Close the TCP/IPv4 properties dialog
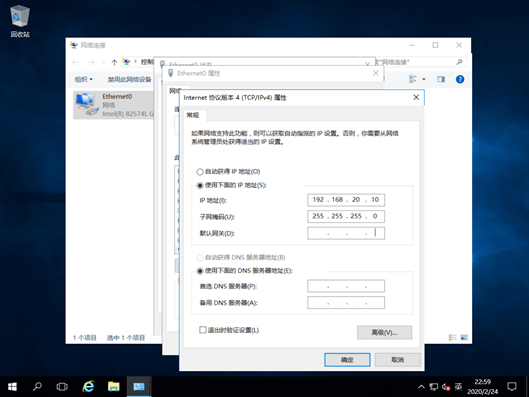This screenshot has width=529, height=397. pos(416,97)
